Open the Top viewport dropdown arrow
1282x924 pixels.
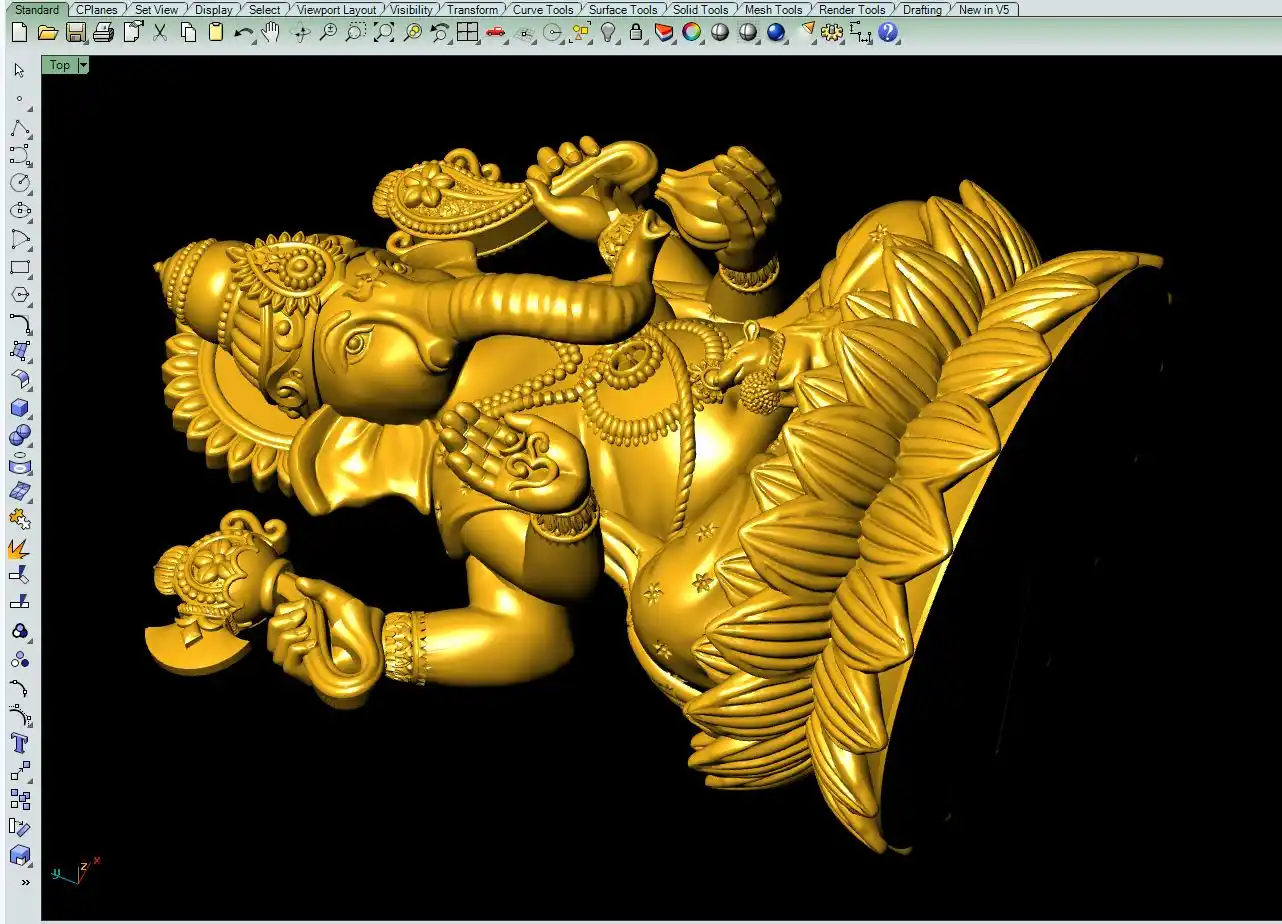tap(83, 65)
